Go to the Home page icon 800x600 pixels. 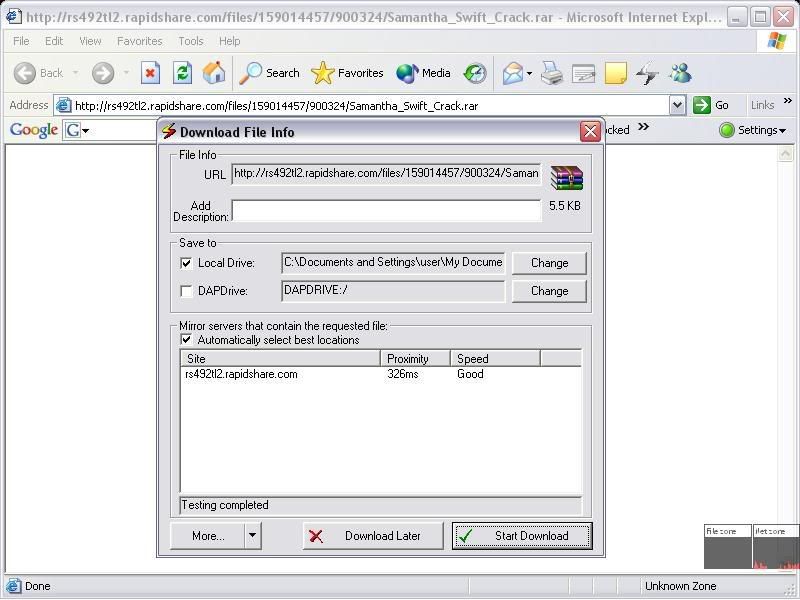214,73
